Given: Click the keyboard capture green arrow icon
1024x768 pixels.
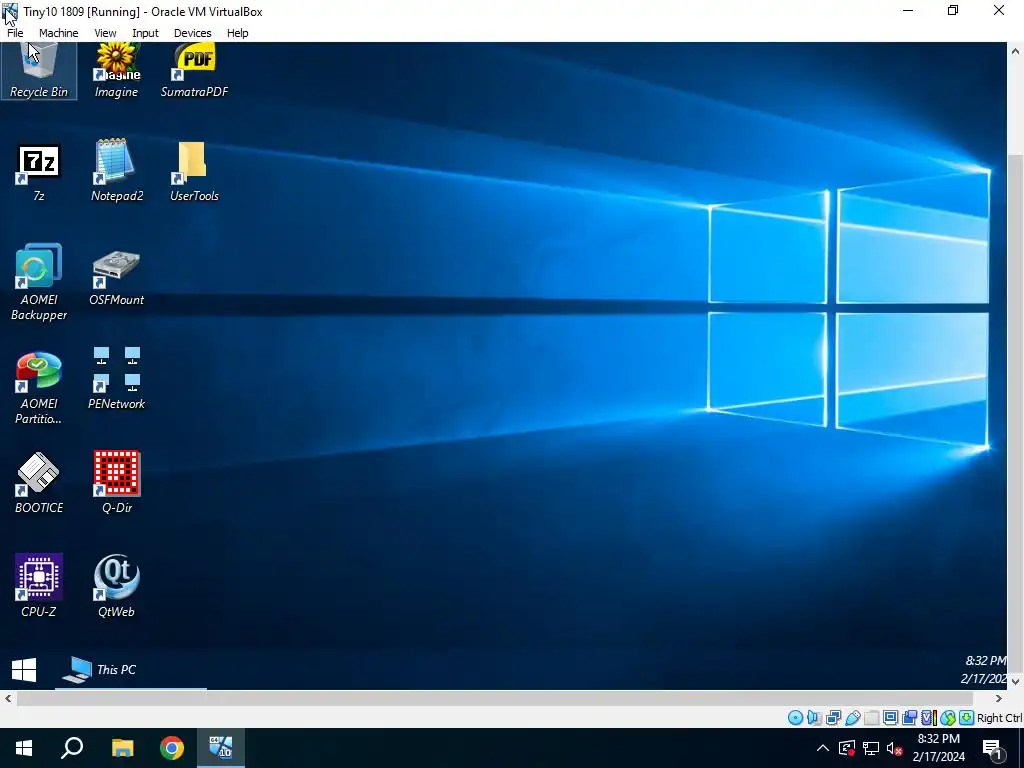Looking at the screenshot, I should [966, 718].
